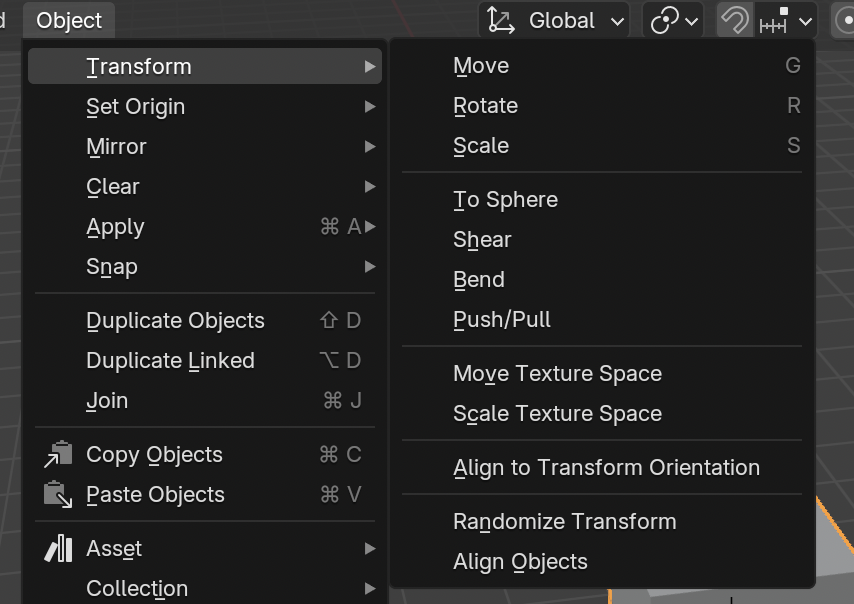
Task: Click the Object menu in header
Action: click(x=69, y=21)
